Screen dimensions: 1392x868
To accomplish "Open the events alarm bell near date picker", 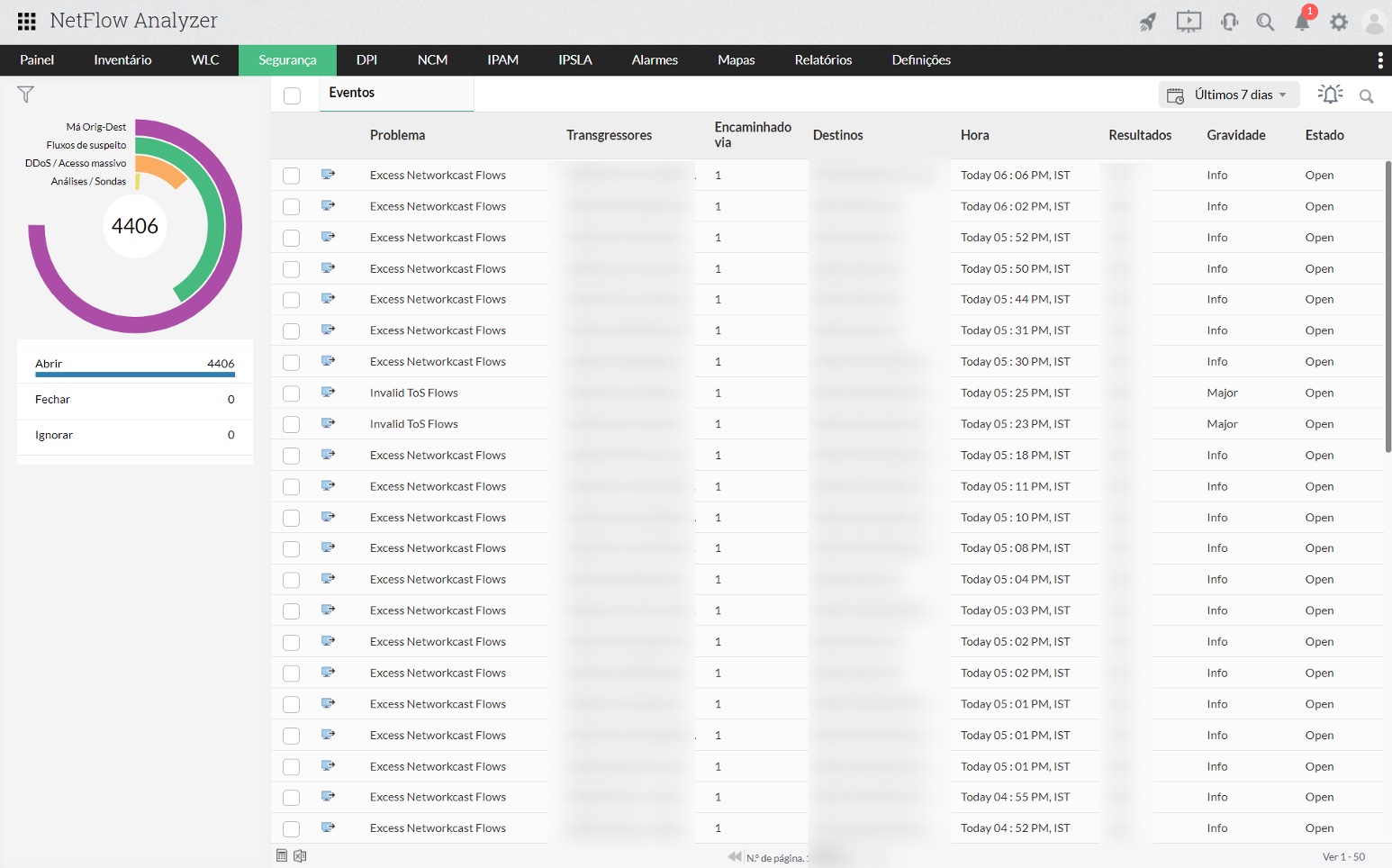I will pos(1330,94).
